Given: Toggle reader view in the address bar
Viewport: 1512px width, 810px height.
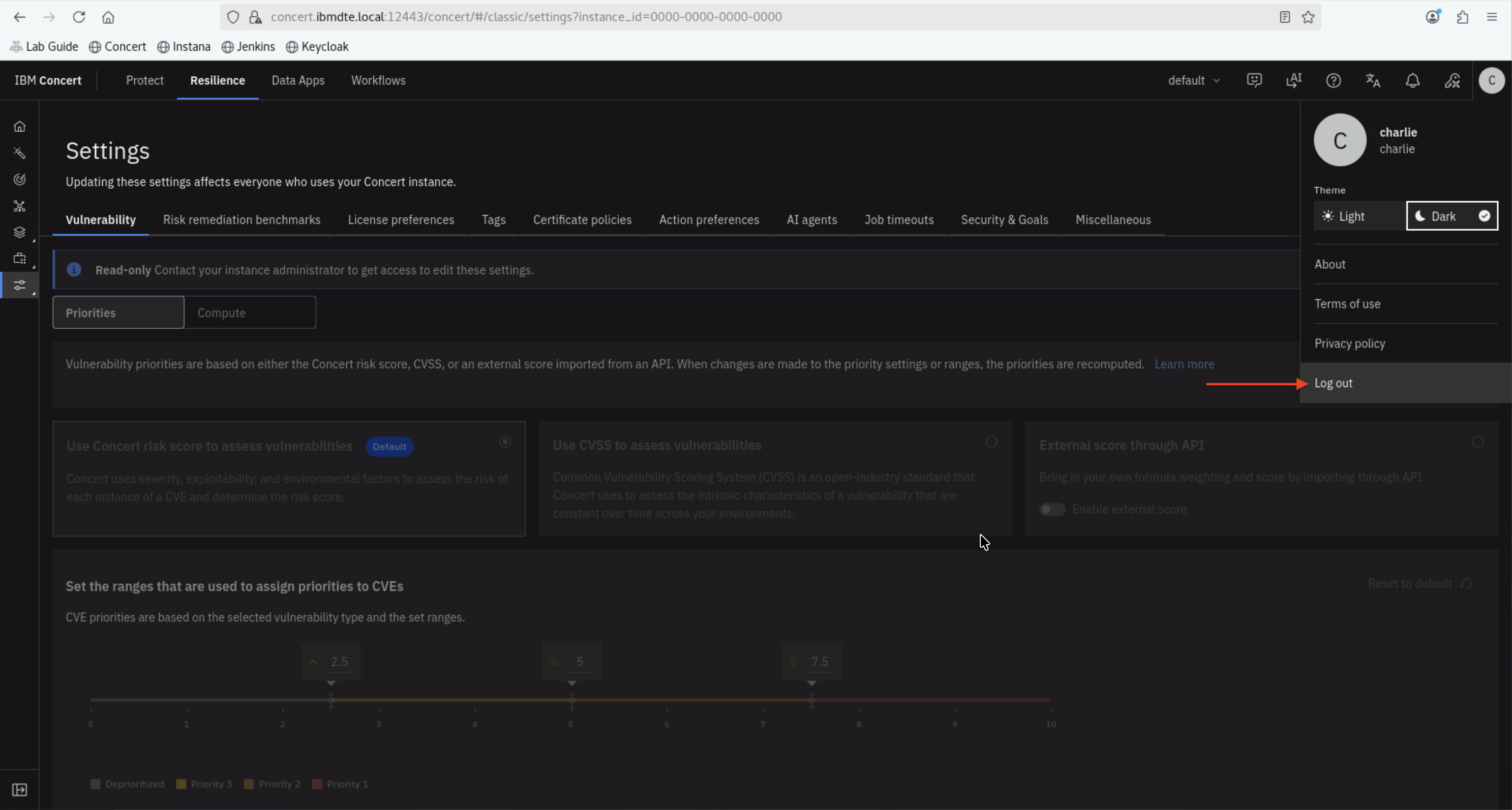Looking at the screenshot, I should click(1285, 17).
